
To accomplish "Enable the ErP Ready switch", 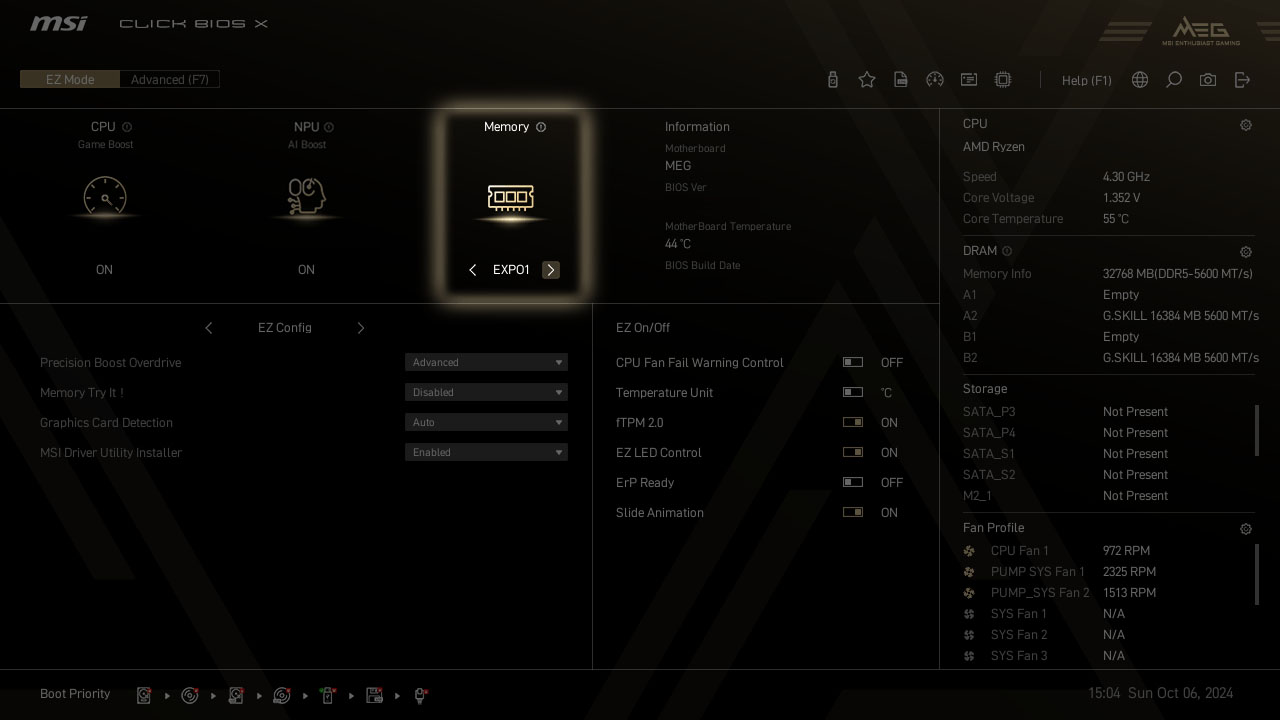I will [853, 483].
